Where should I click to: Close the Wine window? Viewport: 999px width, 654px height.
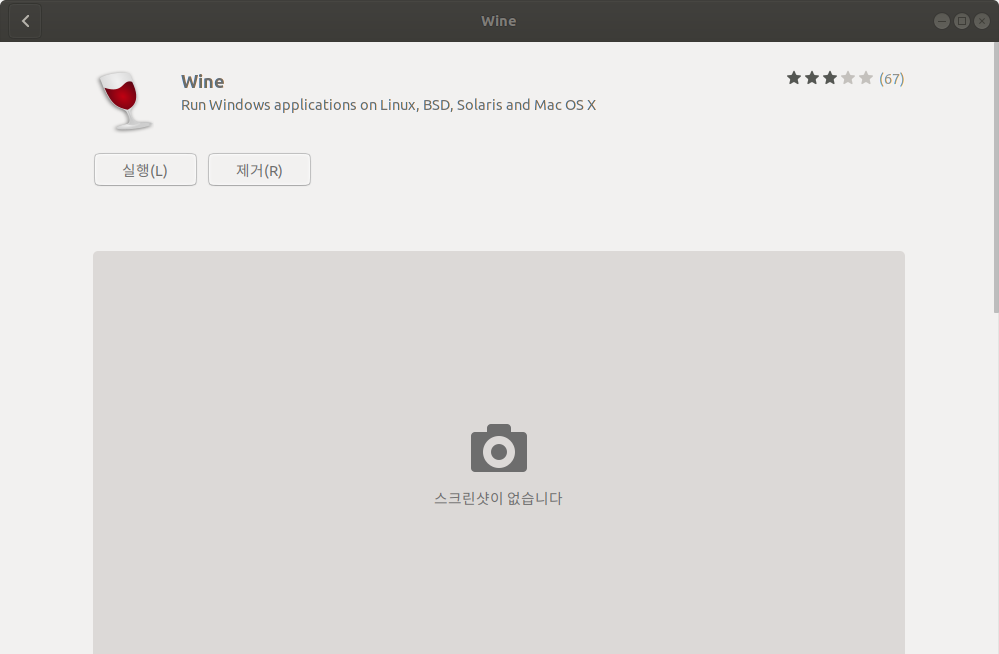(982, 21)
